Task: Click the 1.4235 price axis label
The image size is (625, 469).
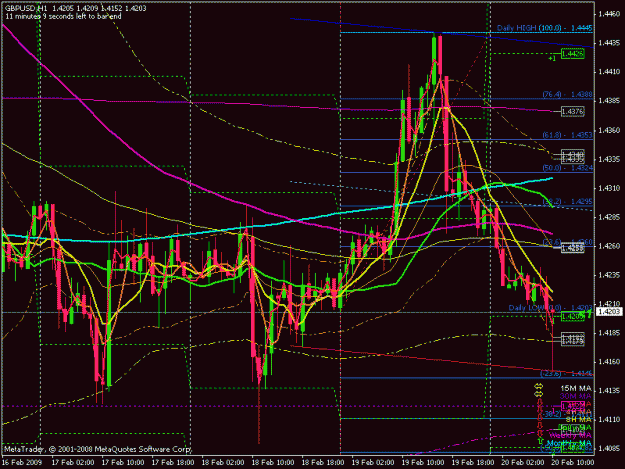Action: (x=609, y=275)
